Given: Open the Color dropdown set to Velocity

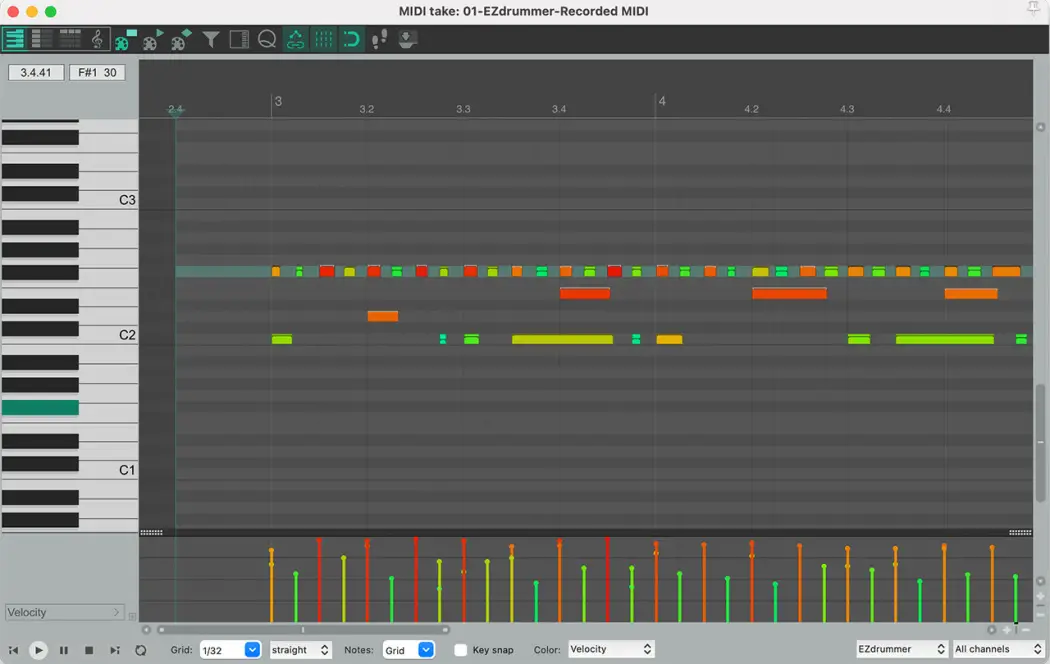Looking at the screenshot, I should 611,648.
